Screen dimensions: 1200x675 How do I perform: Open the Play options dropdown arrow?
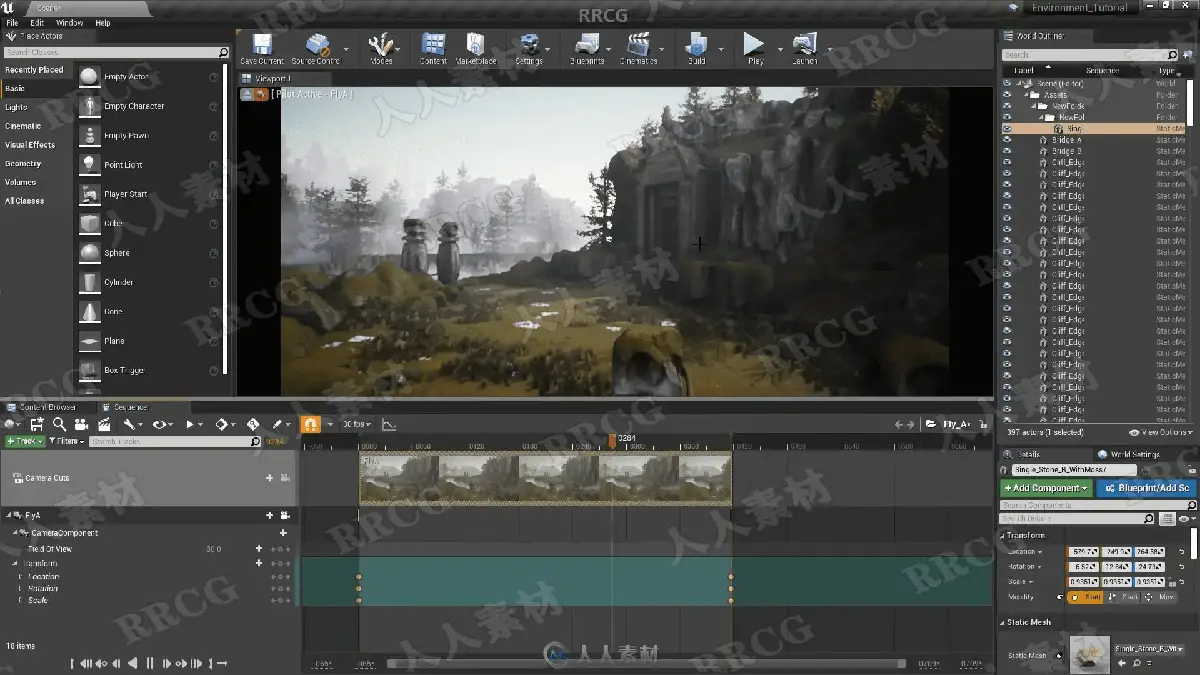click(x=779, y=47)
